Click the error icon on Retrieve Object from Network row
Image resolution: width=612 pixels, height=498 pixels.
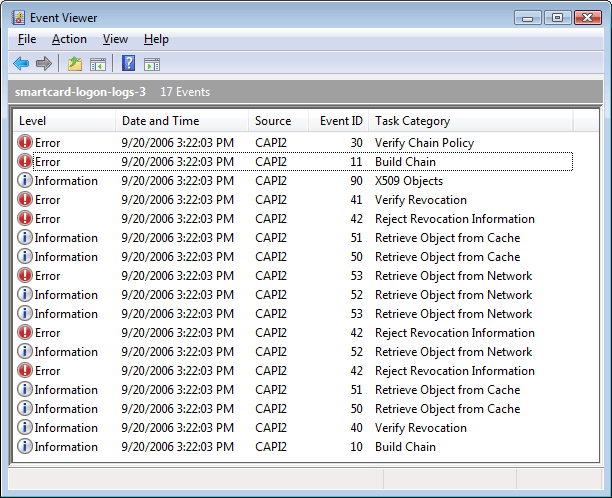(x=25, y=276)
